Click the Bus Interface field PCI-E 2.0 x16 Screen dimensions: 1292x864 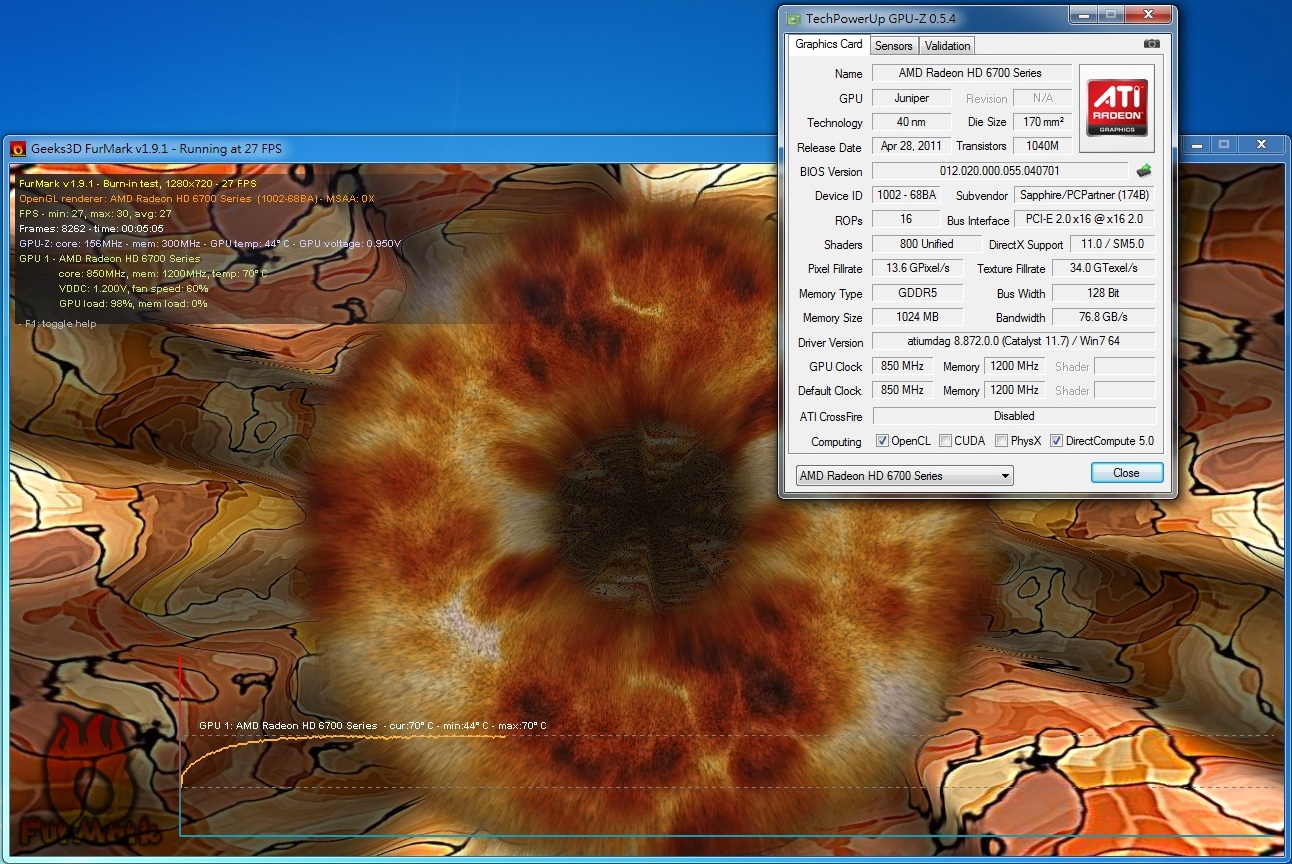[1084, 219]
